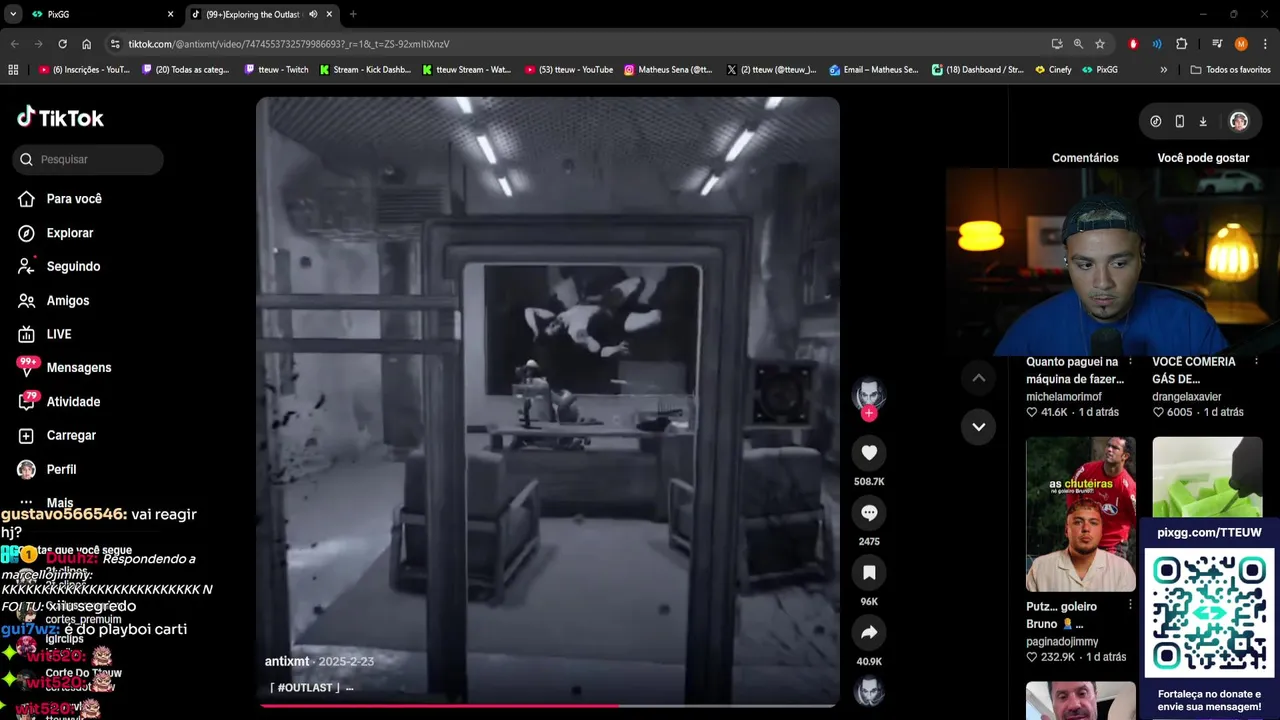Switch to the PixGG browser tab

(x=100, y=14)
